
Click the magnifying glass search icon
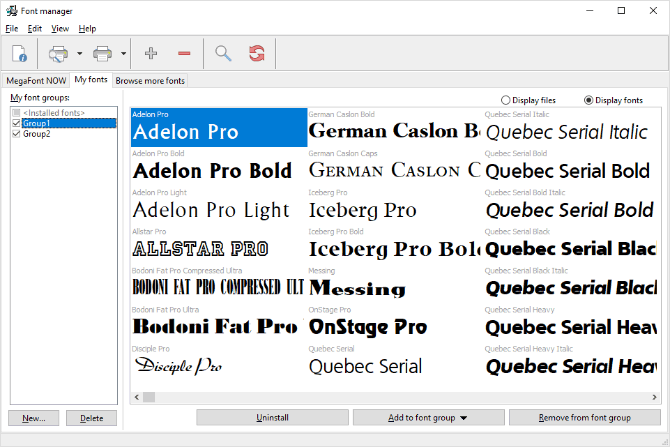223,53
